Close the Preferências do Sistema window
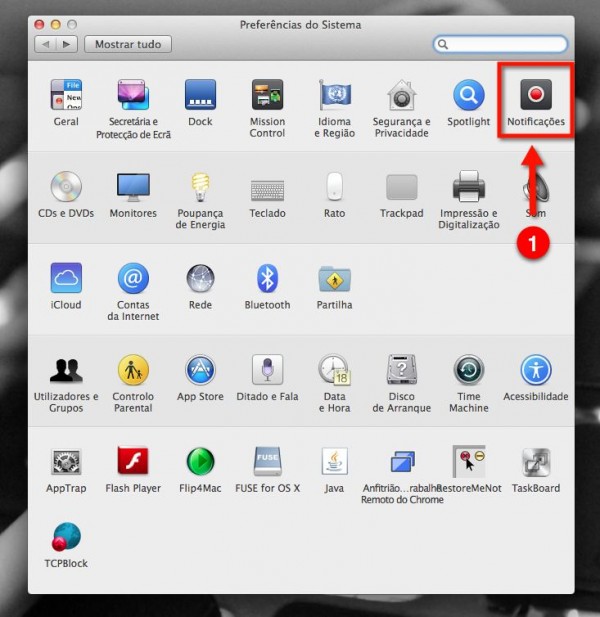 coord(39,25)
